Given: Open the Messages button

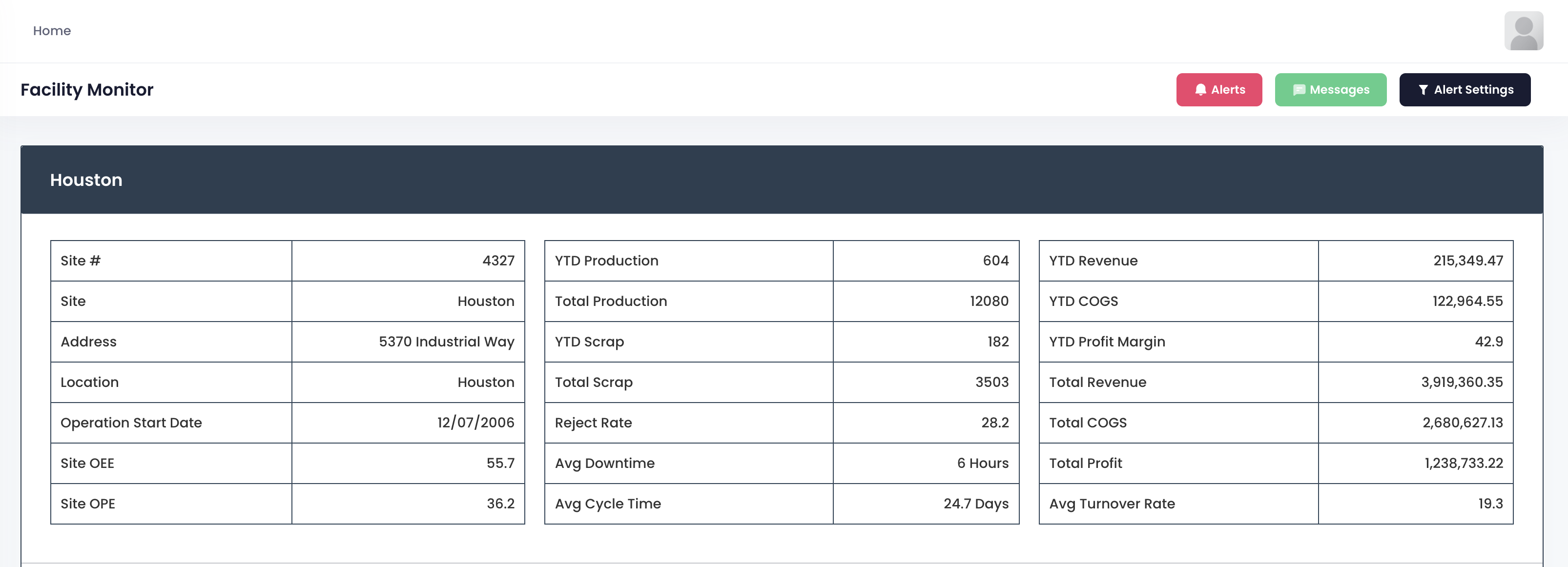Looking at the screenshot, I should pyautogui.click(x=1330, y=90).
